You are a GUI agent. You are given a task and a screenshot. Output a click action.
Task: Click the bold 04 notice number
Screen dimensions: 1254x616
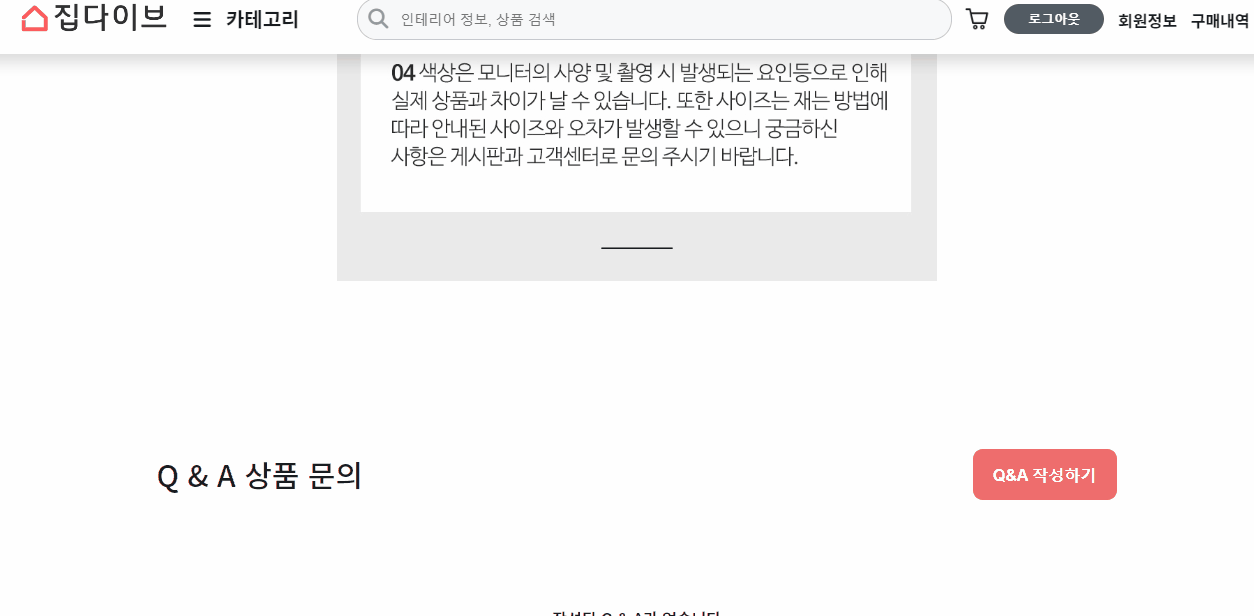[403, 72]
